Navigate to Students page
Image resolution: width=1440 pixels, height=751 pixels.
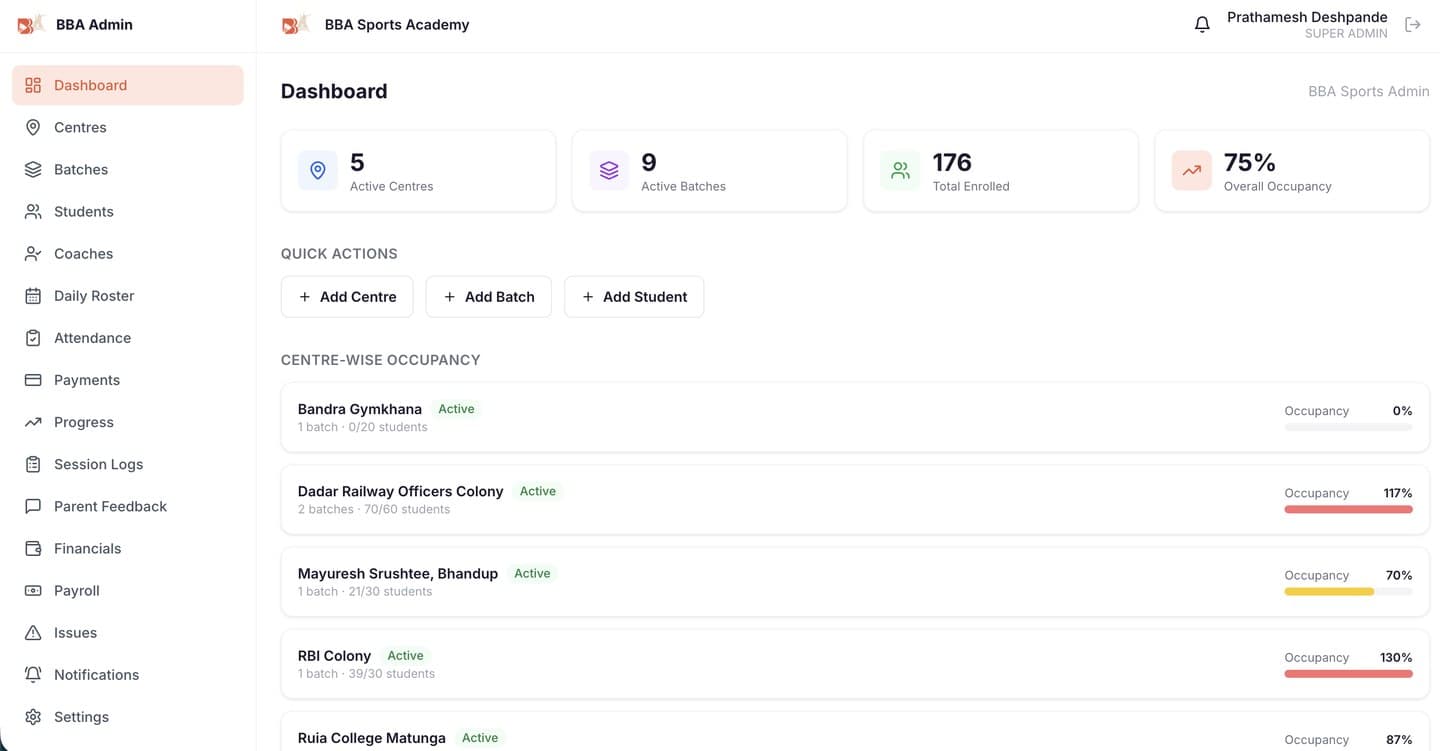(128, 211)
